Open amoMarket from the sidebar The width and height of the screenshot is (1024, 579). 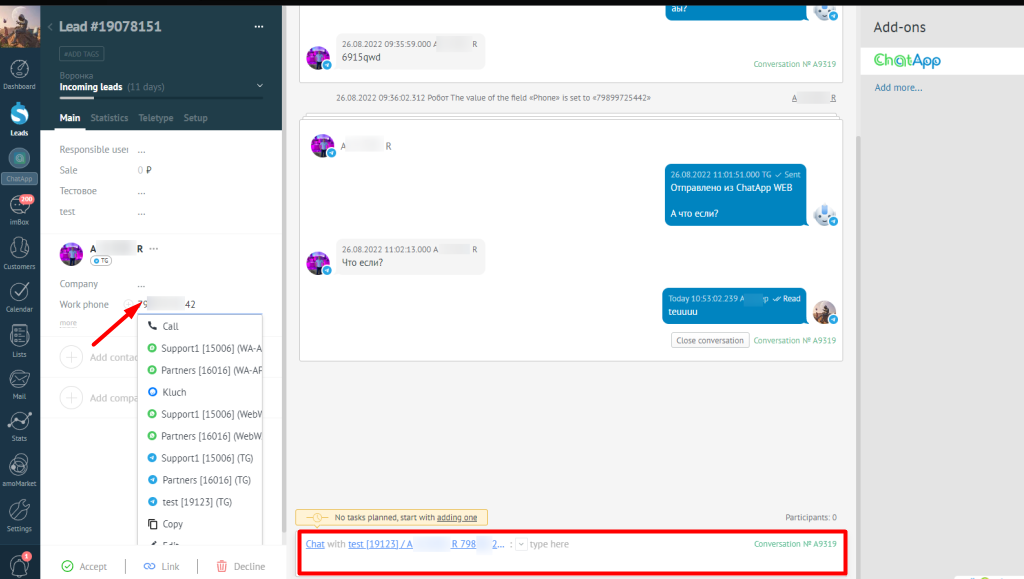point(19,468)
